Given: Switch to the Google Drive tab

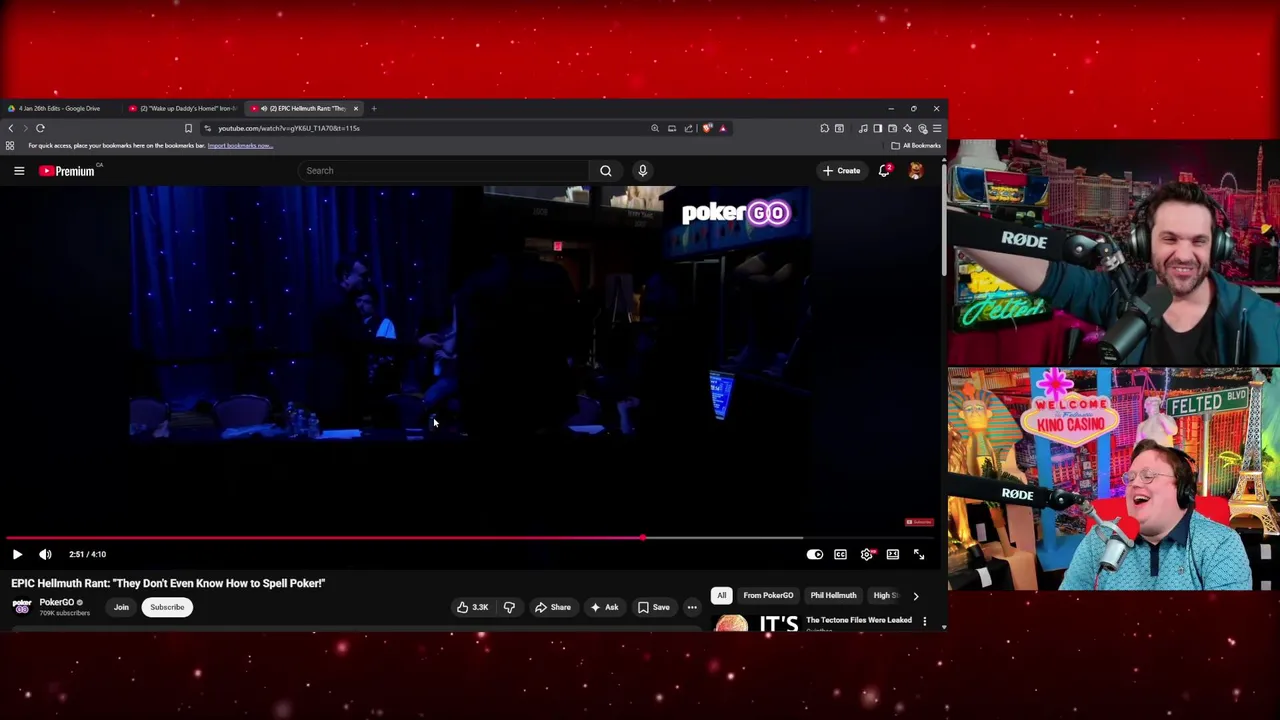Looking at the screenshot, I should pos(60,108).
